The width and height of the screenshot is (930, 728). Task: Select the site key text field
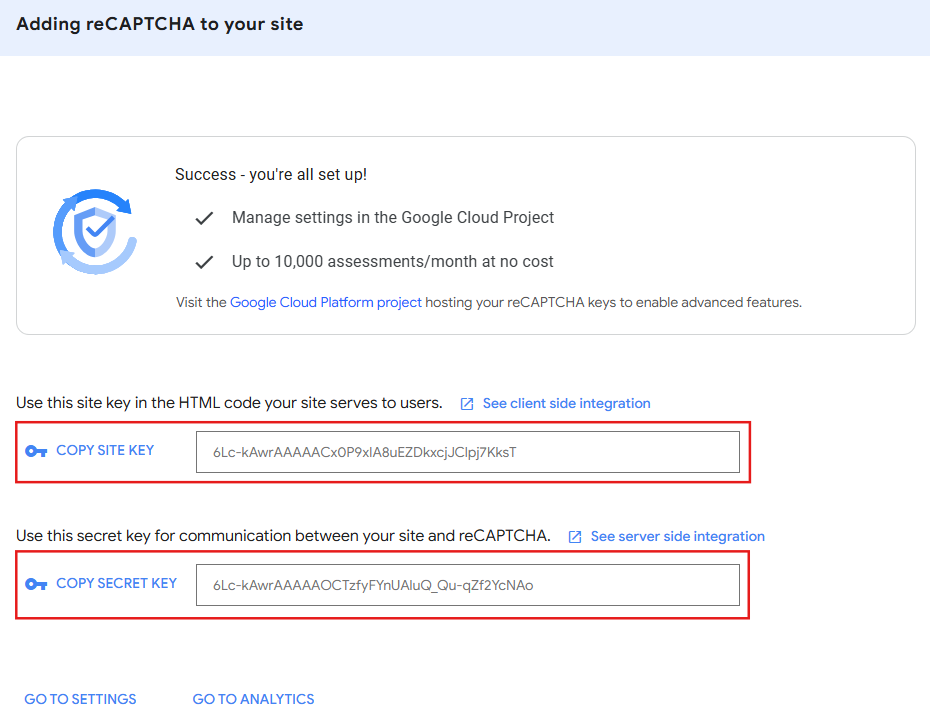(467, 452)
